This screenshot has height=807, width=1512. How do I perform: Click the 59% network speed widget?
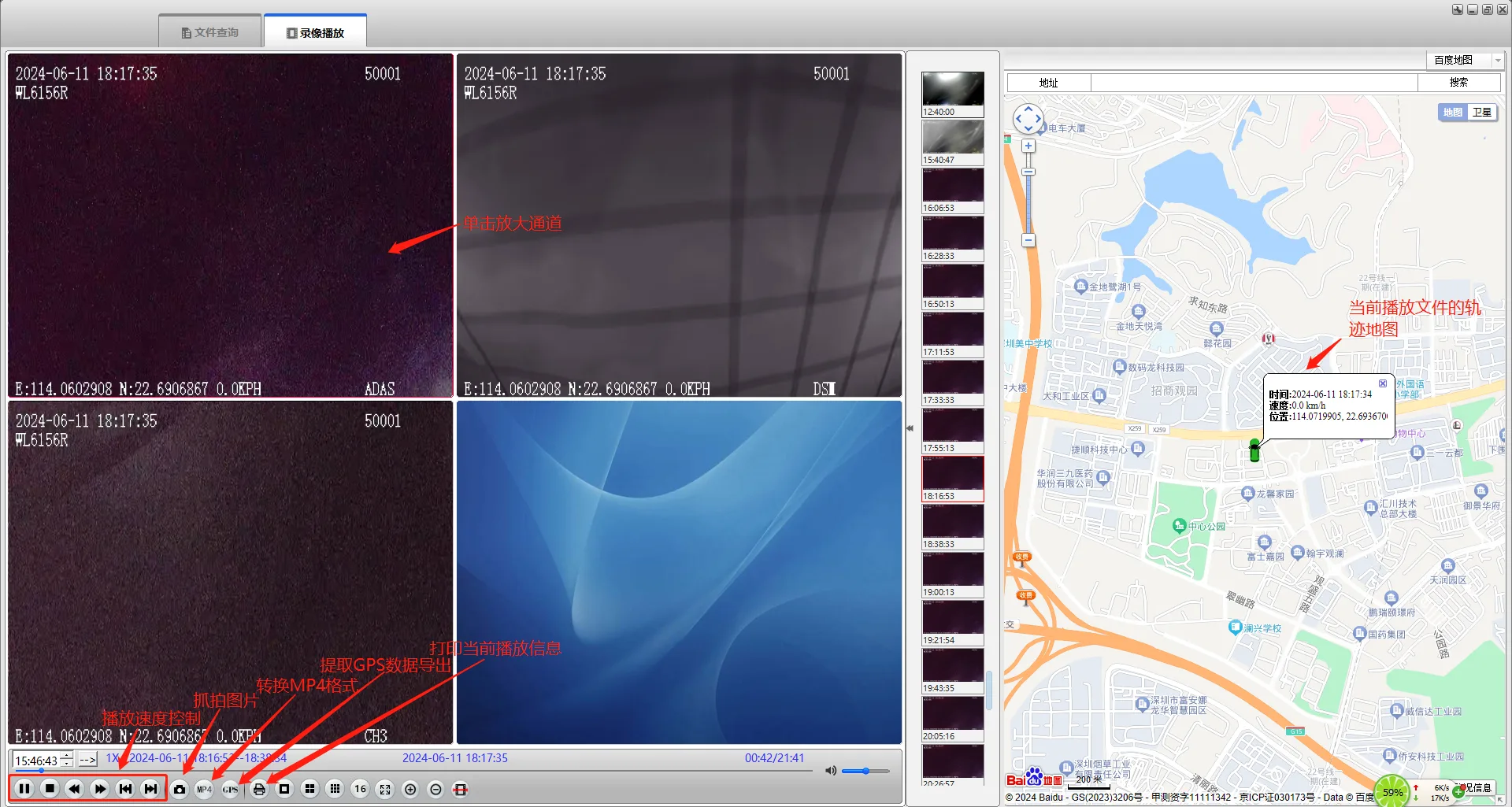coord(1393,791)
